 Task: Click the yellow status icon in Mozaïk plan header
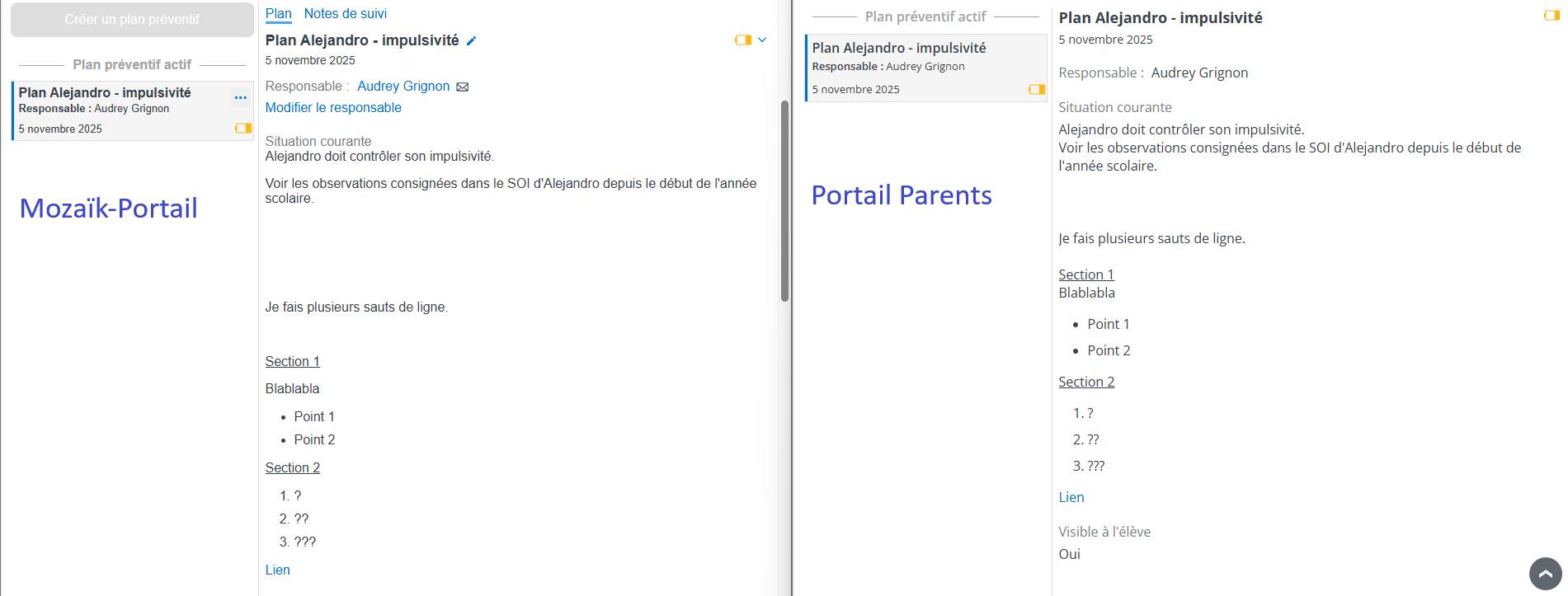743,40
